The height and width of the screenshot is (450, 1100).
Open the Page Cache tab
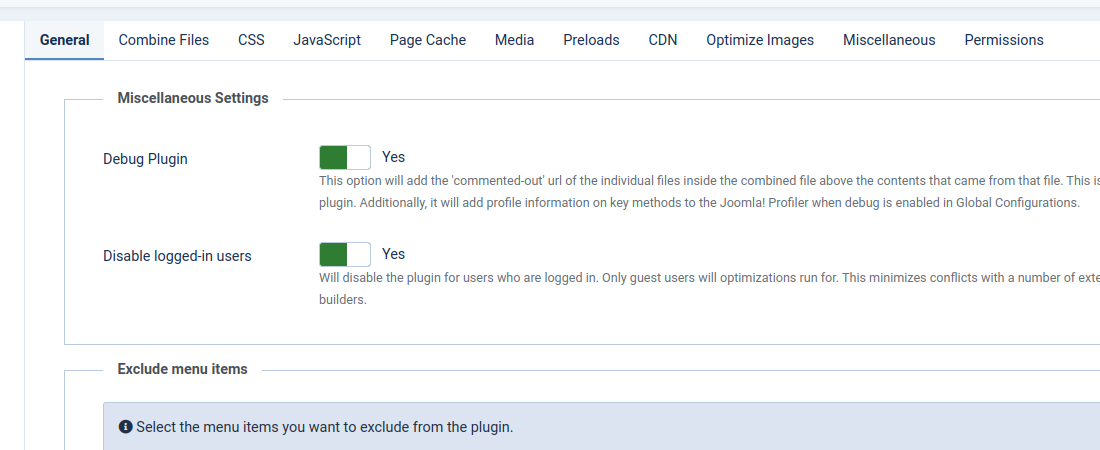click(428, 40)
